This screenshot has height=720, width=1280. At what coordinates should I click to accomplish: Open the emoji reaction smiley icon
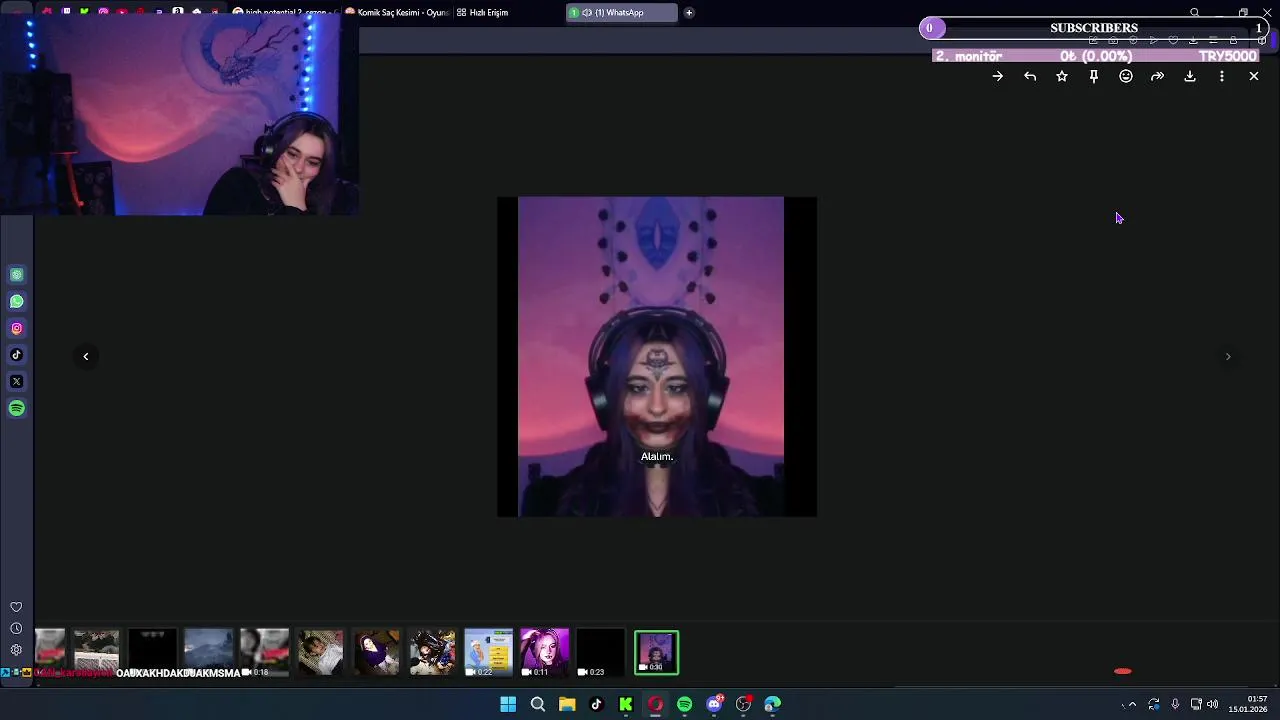(1126, 76)
